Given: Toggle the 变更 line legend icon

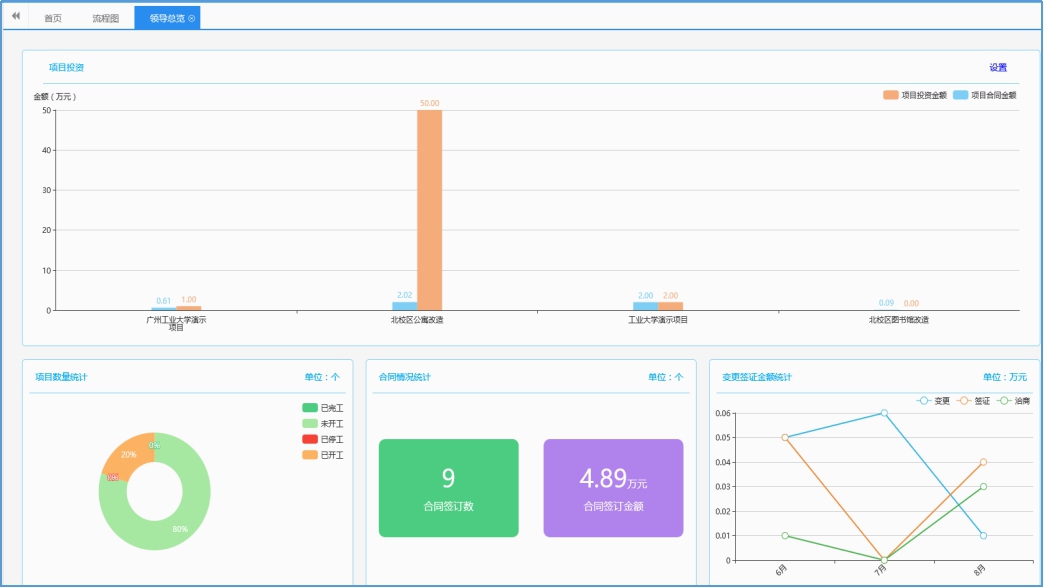Looking at the screenshot, I should pyautogui.click(x=923, y=401).
